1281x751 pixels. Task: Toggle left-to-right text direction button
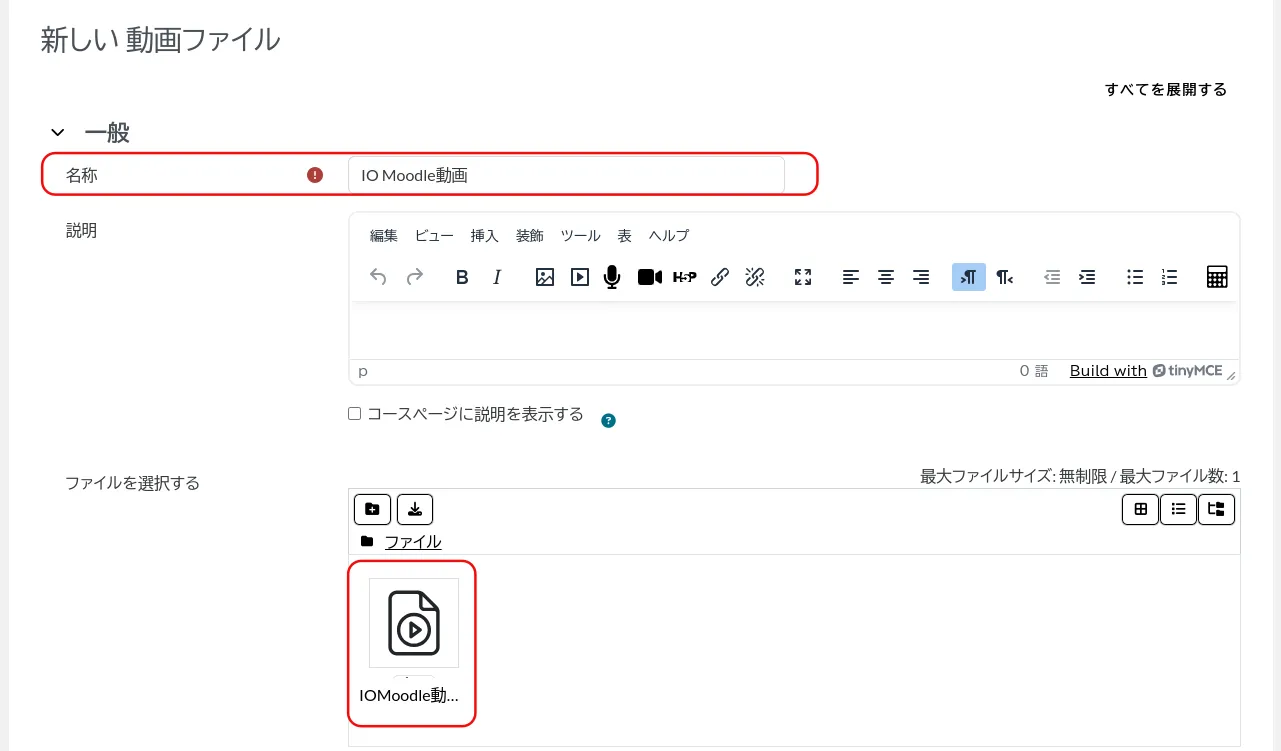[968, 278]
